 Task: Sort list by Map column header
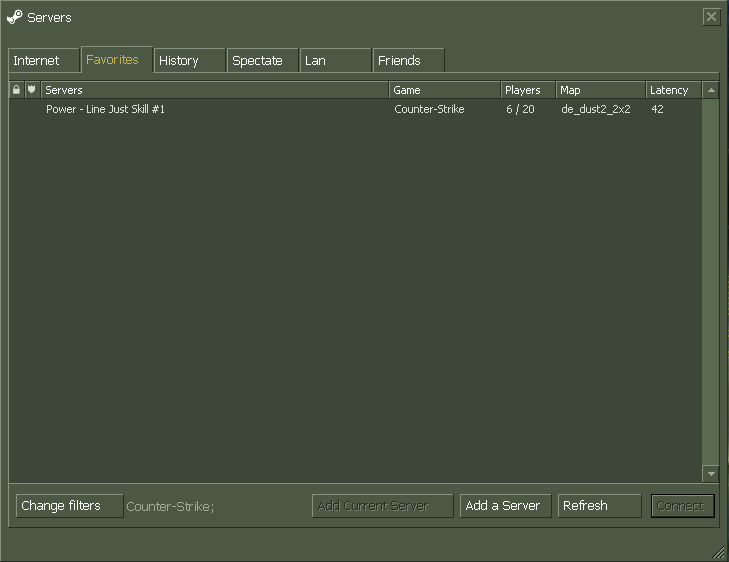pyautogui.click(x=601, y=90)
